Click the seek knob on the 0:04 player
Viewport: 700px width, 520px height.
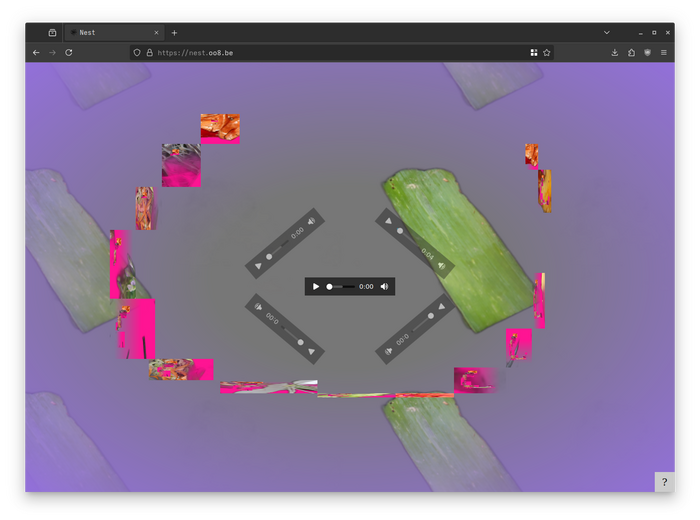[400, 231]
